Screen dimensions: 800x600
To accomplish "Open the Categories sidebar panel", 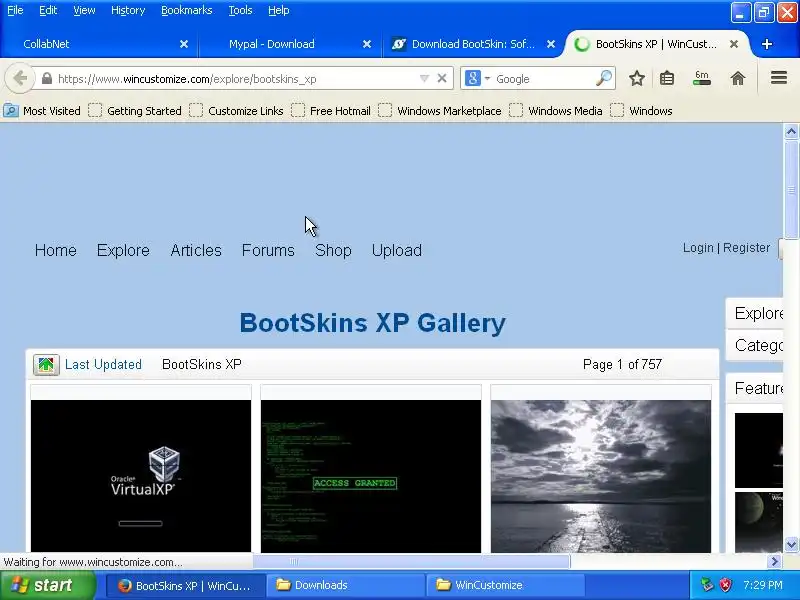I will point(755,345).
